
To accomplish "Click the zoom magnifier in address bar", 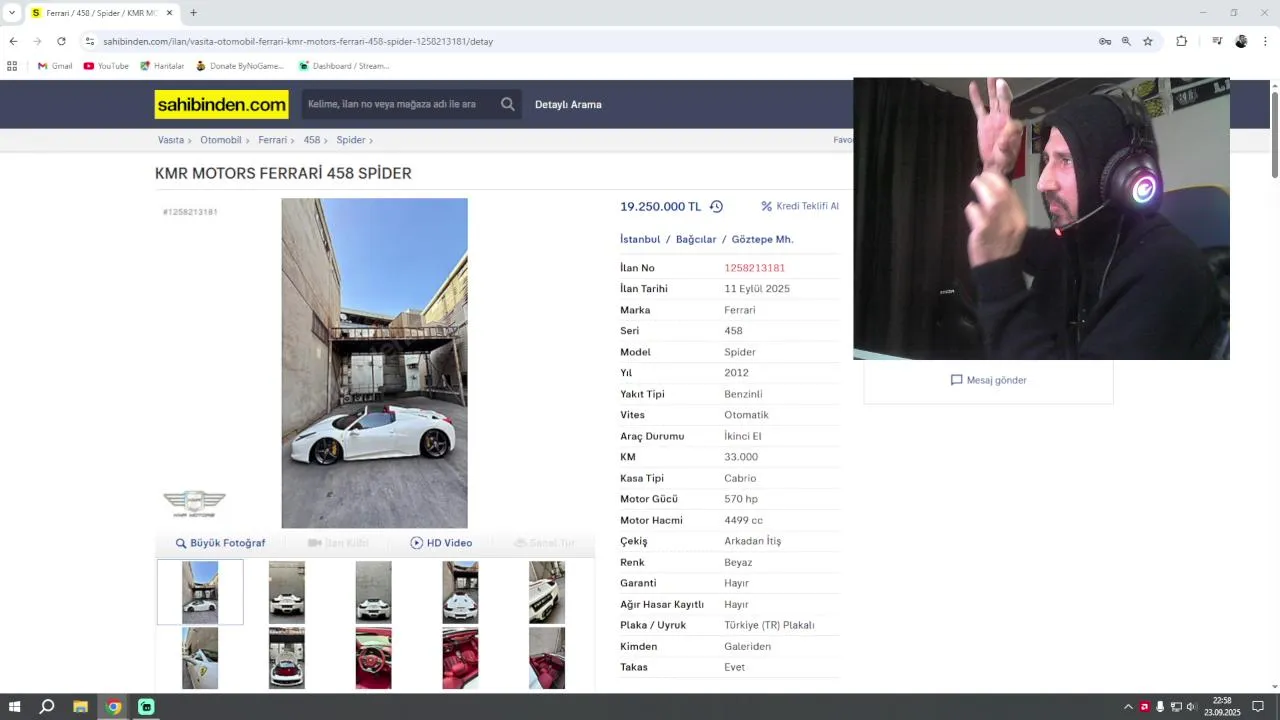I will (x=1126, y=41).
